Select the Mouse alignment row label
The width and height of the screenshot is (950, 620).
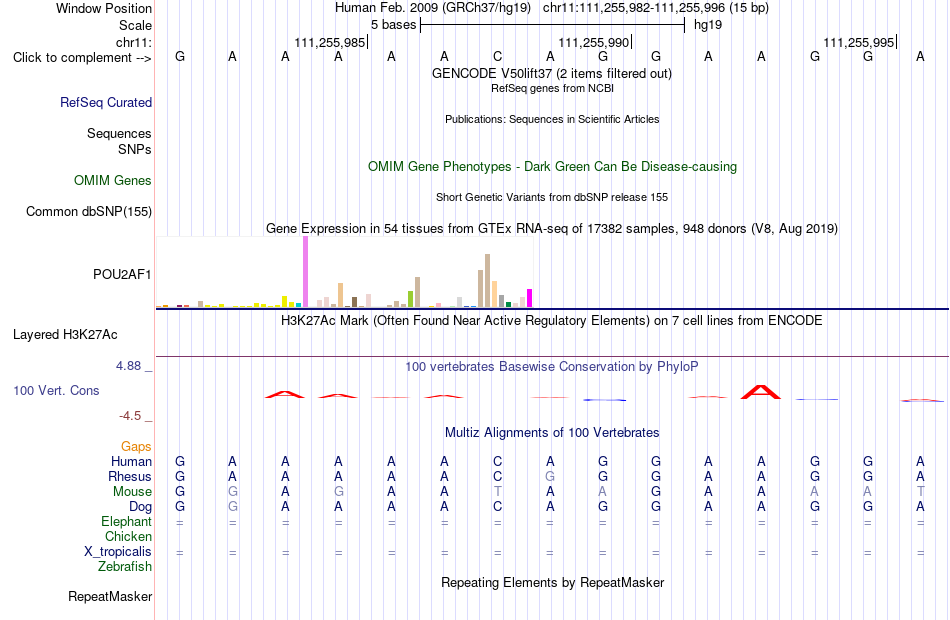click(x=132, y=492)
